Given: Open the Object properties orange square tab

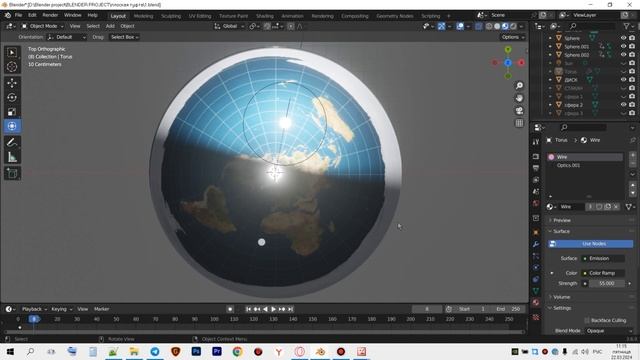Looking at the screenshot, I should click(x=536, y=232).
